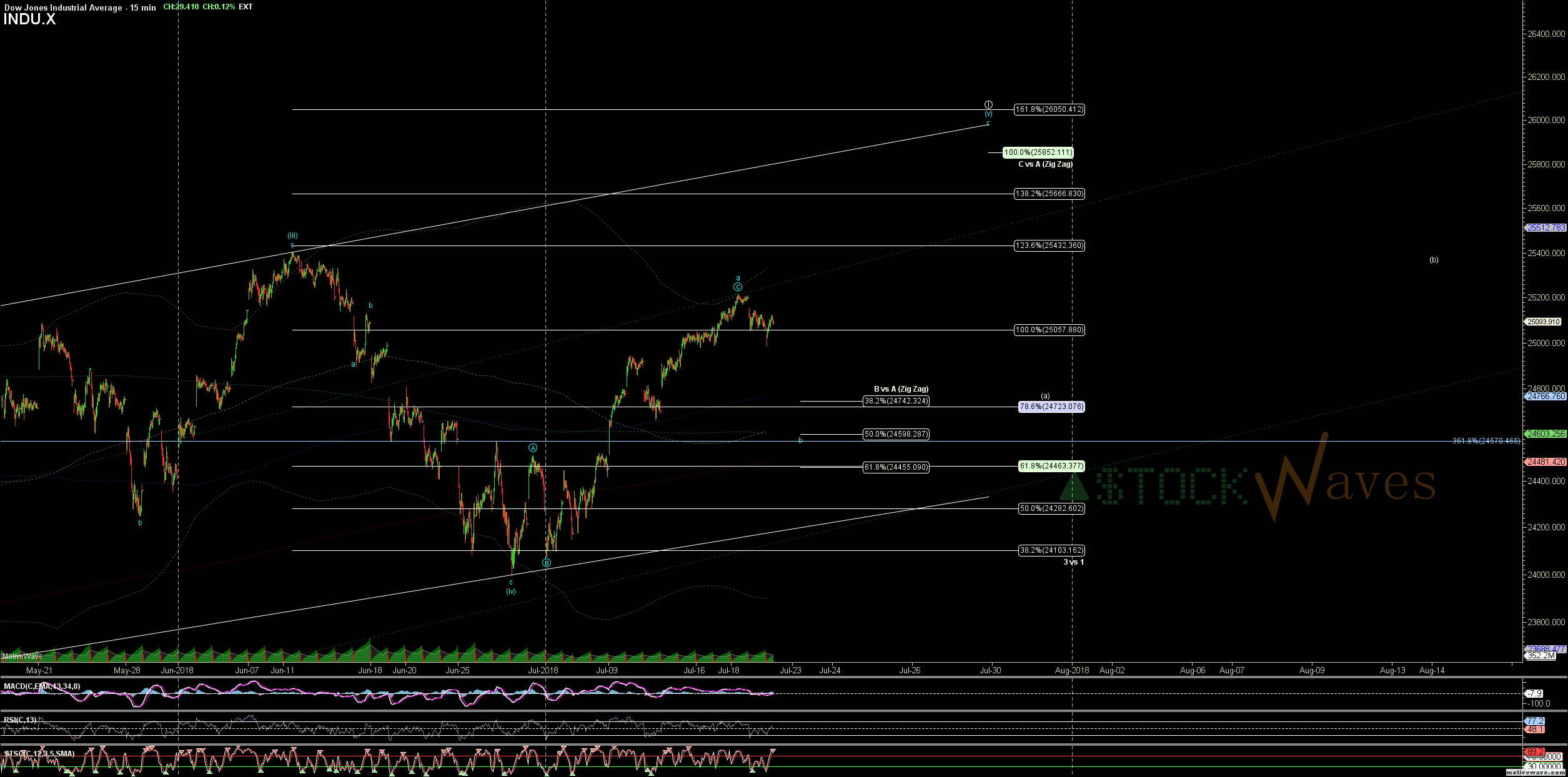Select the (iv) wave label at the low

(511, 591)
